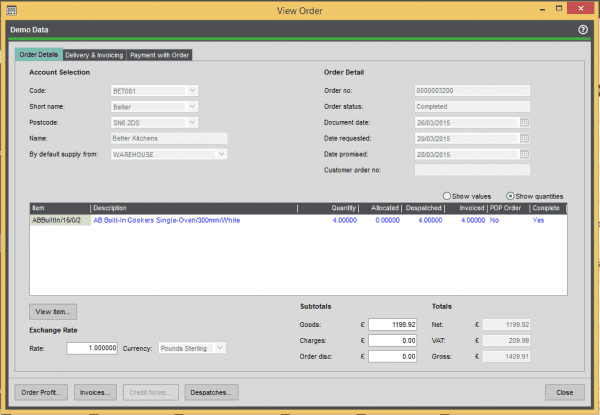This screenshot has height=415, width=600.
Task: Switch to the Payment with Order tab
Action: [159, 55]
